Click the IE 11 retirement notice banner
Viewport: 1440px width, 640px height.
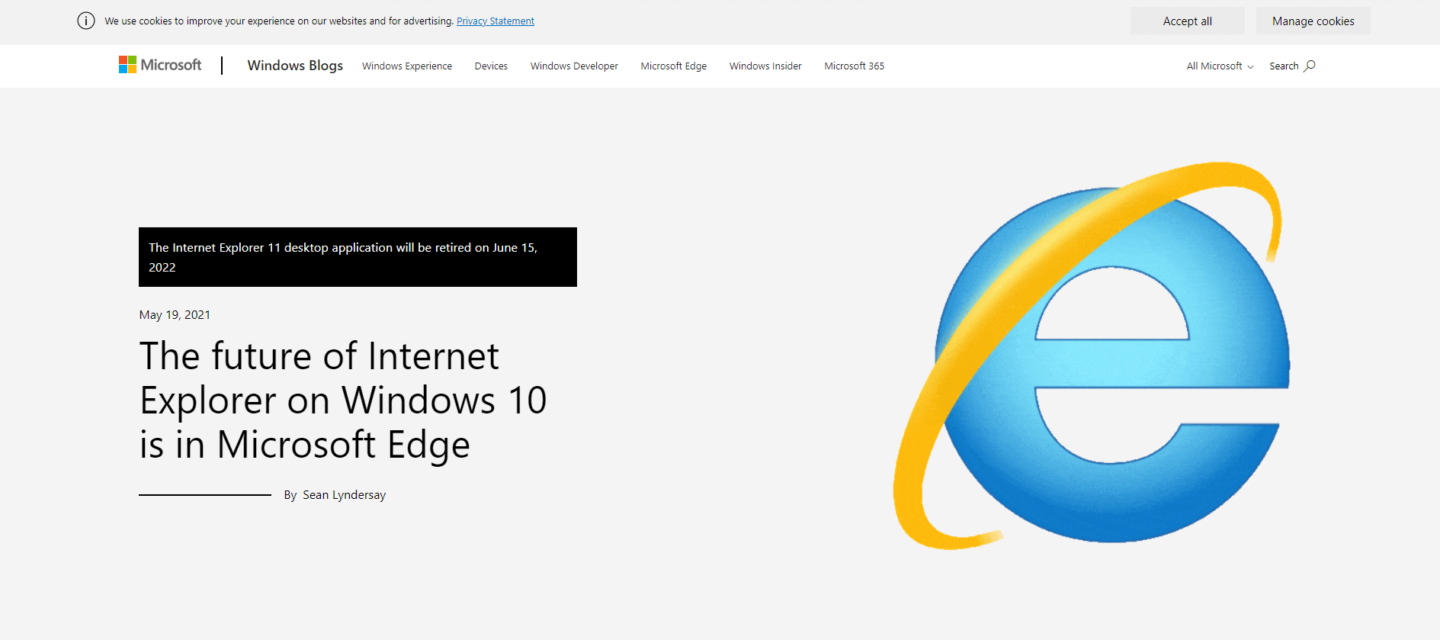click(358, 257)
